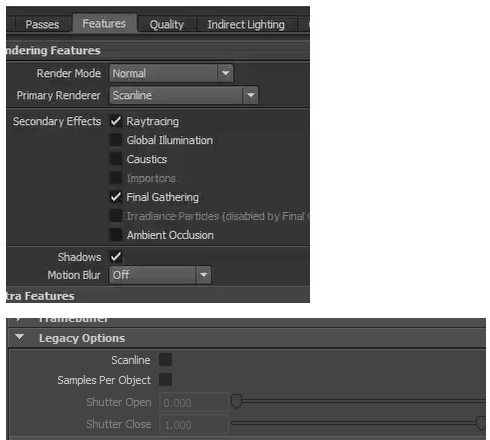Open the Primary Renderer dropdown showing Scanline
This screenshot has height=440, width=490.
[x=184, y=95]
